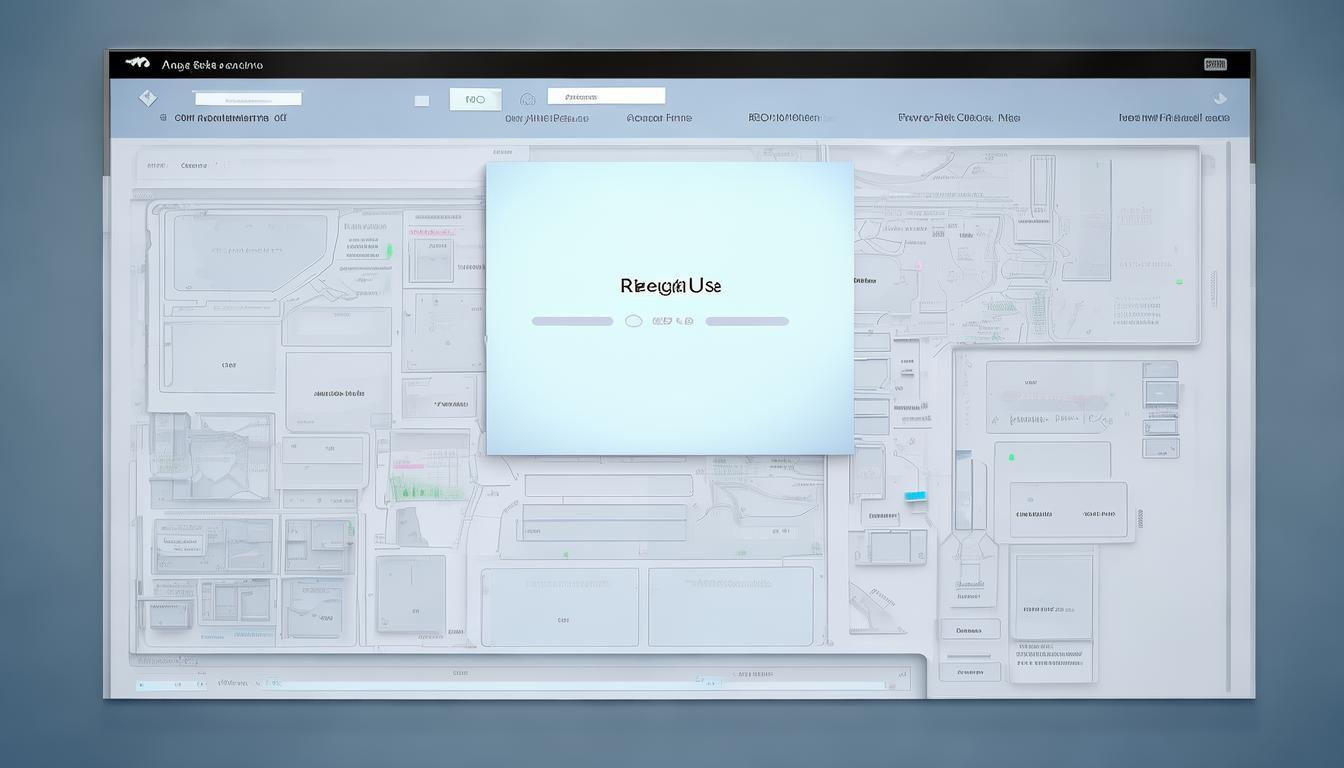Focus the white text field beside the diamond icon

tap(248, 99)
